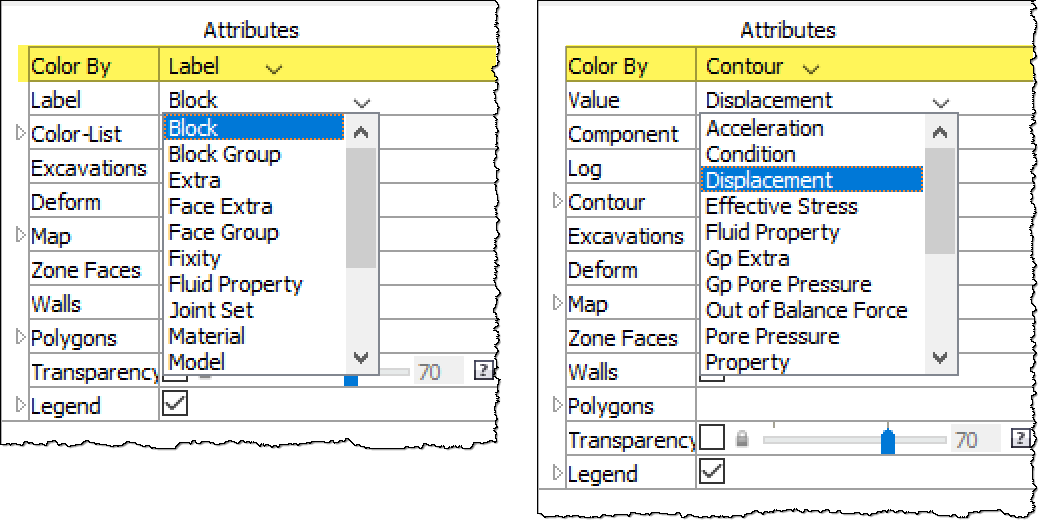Choose Pore Pressure in the Value list
1042x522 pixels.
(772, 336)
